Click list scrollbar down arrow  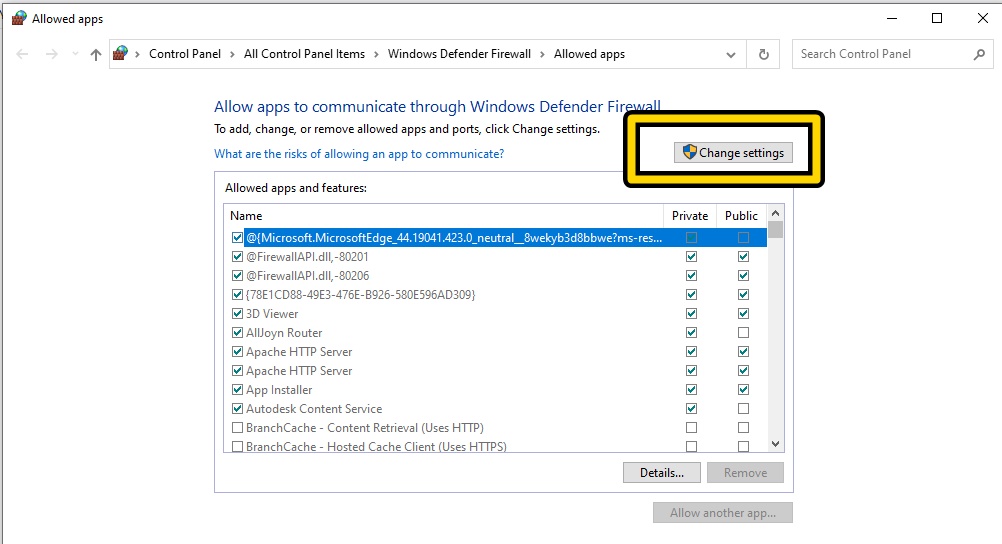click(x=775, y=444)
